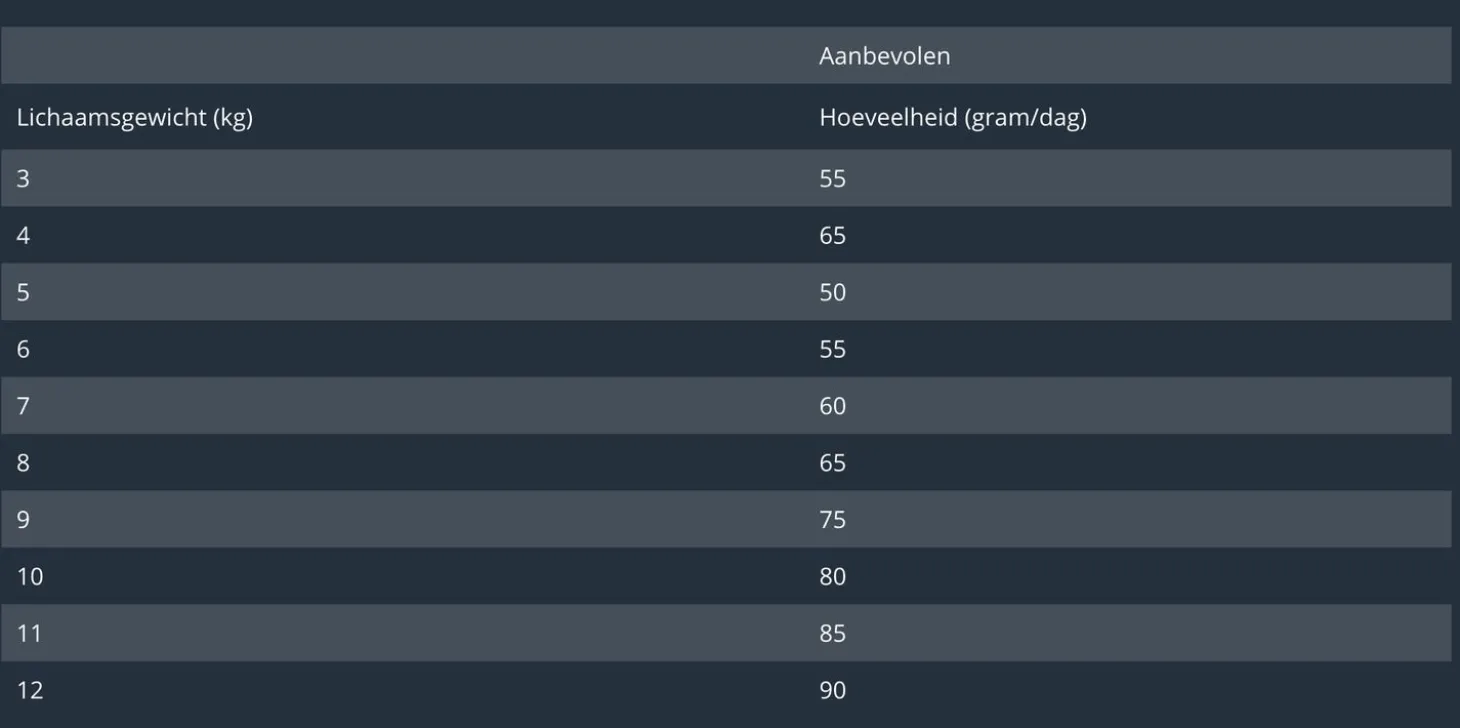The image size is (1460, 728).
Task: Select the body weight 5 cell
Action: click(x=23, y=293)
